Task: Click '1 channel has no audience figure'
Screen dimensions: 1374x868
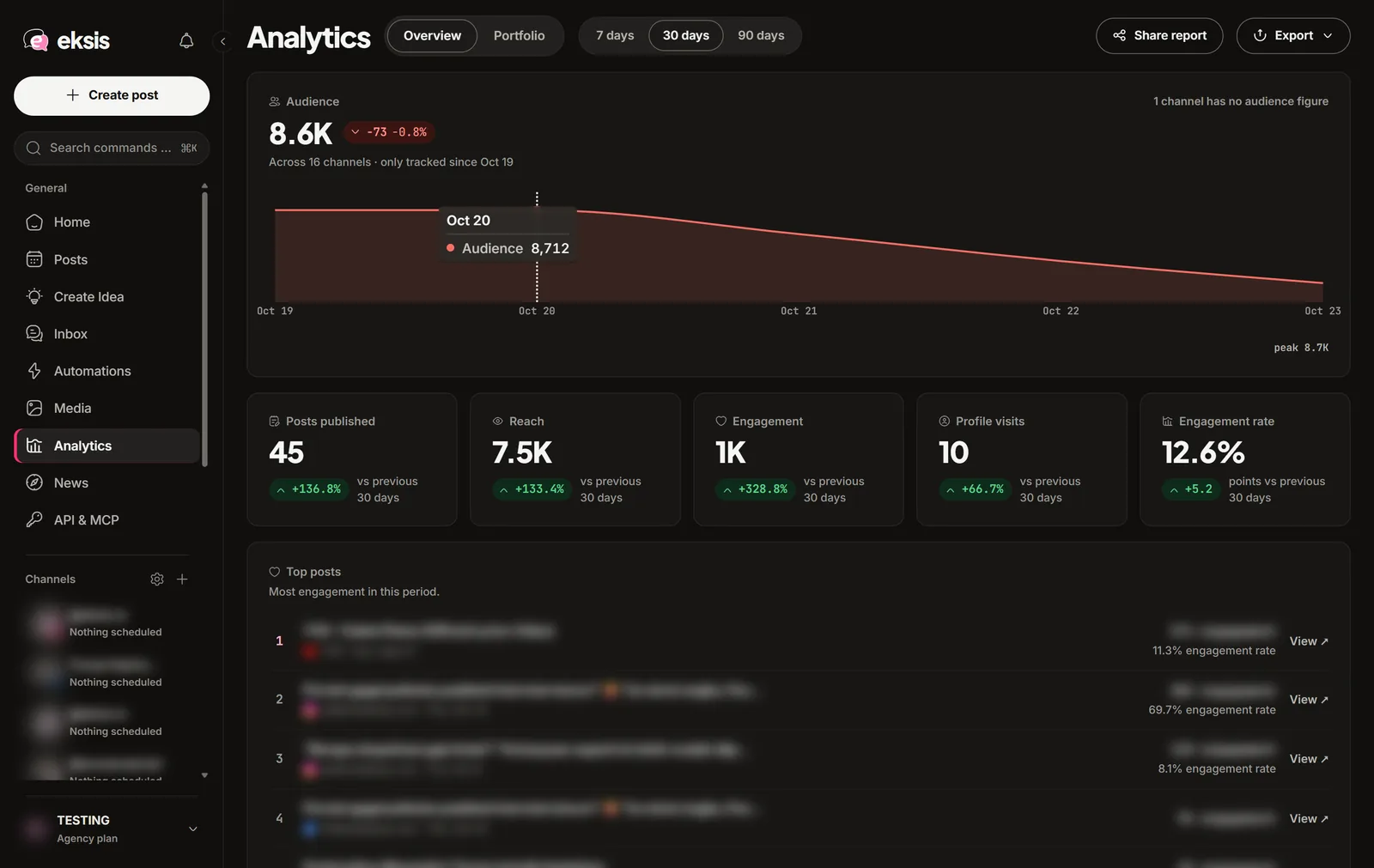Action: point(1241,101)
